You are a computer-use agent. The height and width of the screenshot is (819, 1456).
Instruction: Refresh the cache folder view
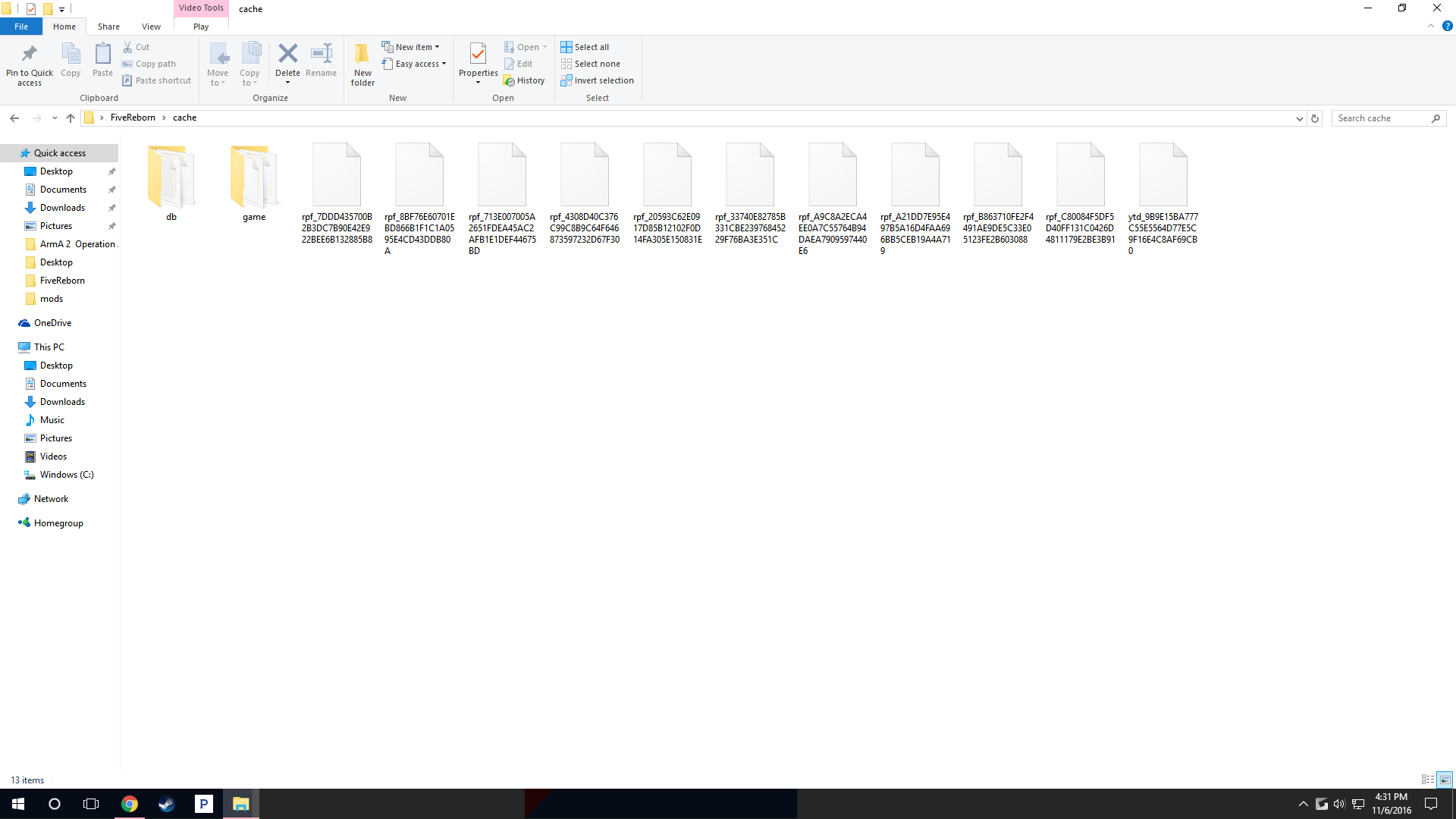[1315, 118]
